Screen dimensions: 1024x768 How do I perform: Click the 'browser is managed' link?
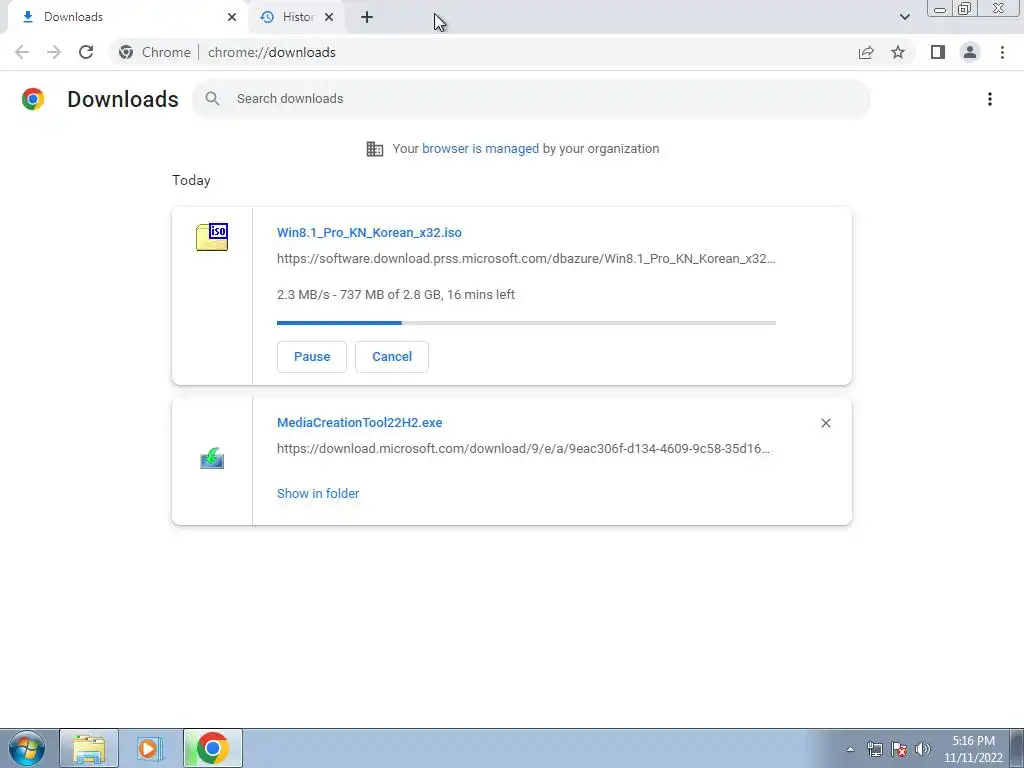pyautogui.click(x=480, y=149)
